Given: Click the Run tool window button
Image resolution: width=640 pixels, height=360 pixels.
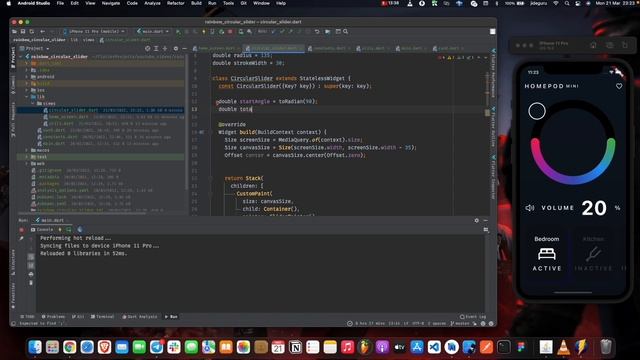Looking at the screenshot, I should pos(171,317).
